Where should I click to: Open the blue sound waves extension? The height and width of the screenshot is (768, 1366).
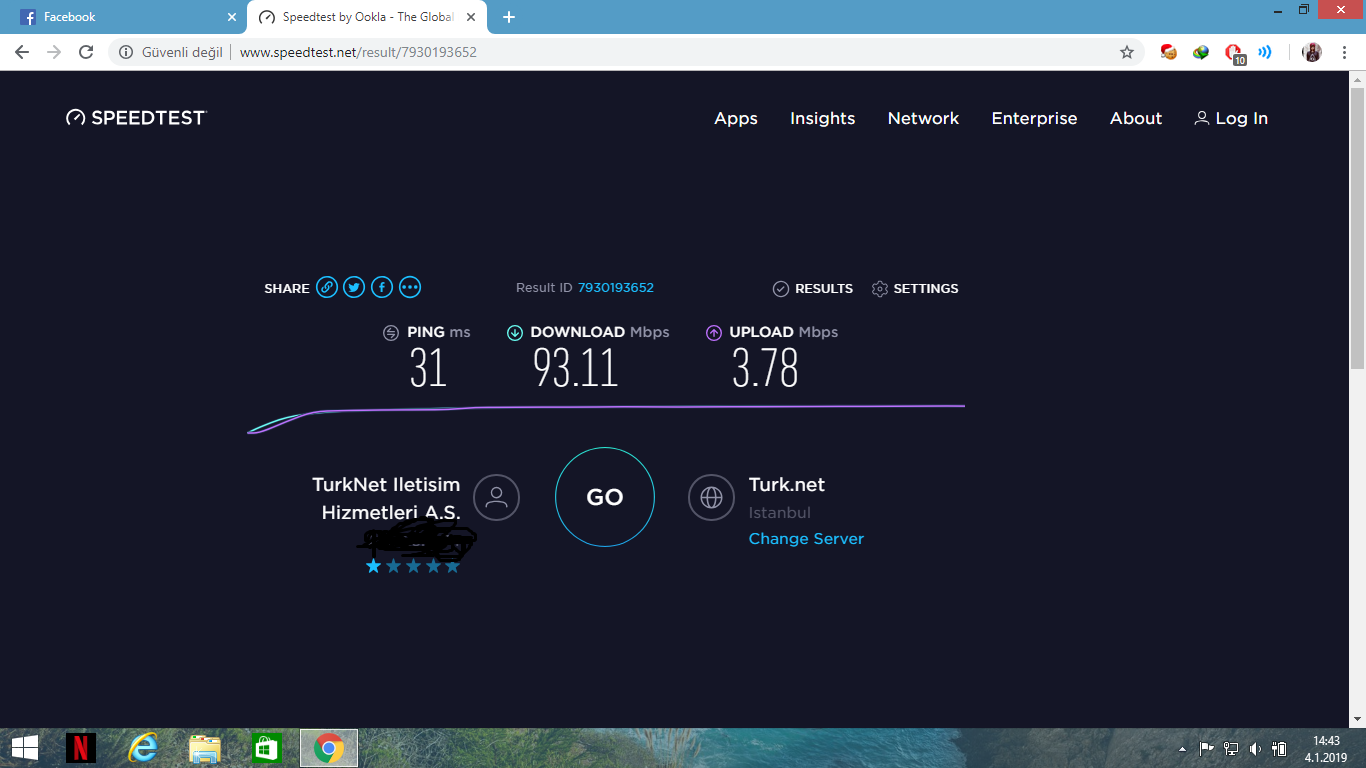(1265, 52)
